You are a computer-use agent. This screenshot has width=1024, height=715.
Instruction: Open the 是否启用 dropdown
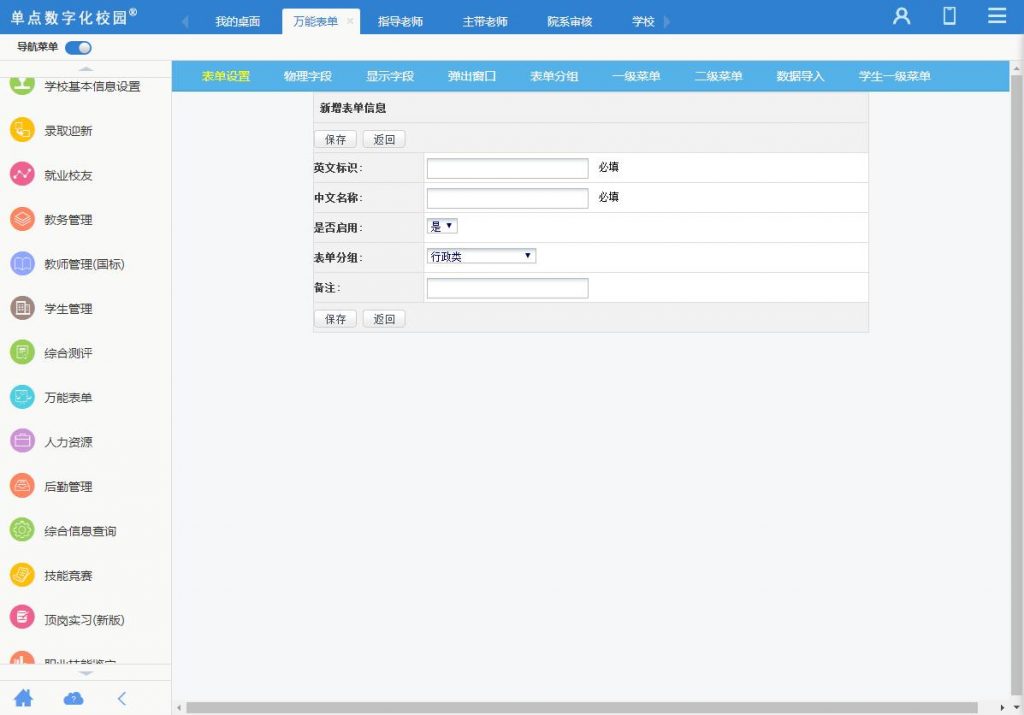[442, 227]
